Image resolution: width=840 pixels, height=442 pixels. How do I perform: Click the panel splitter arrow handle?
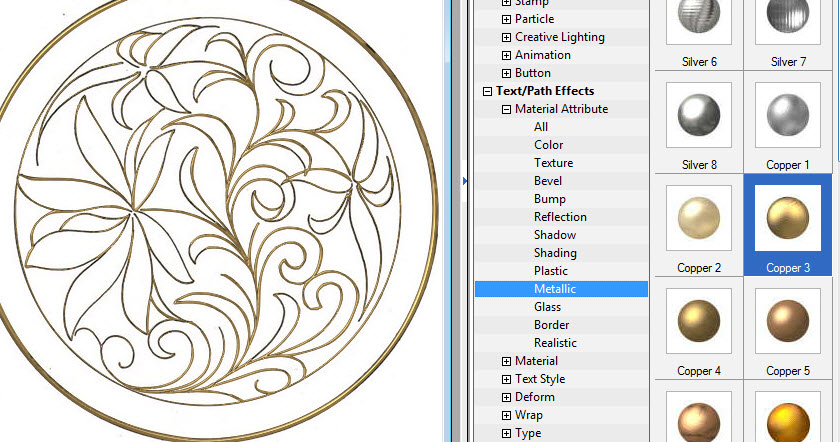click(464, 181)
